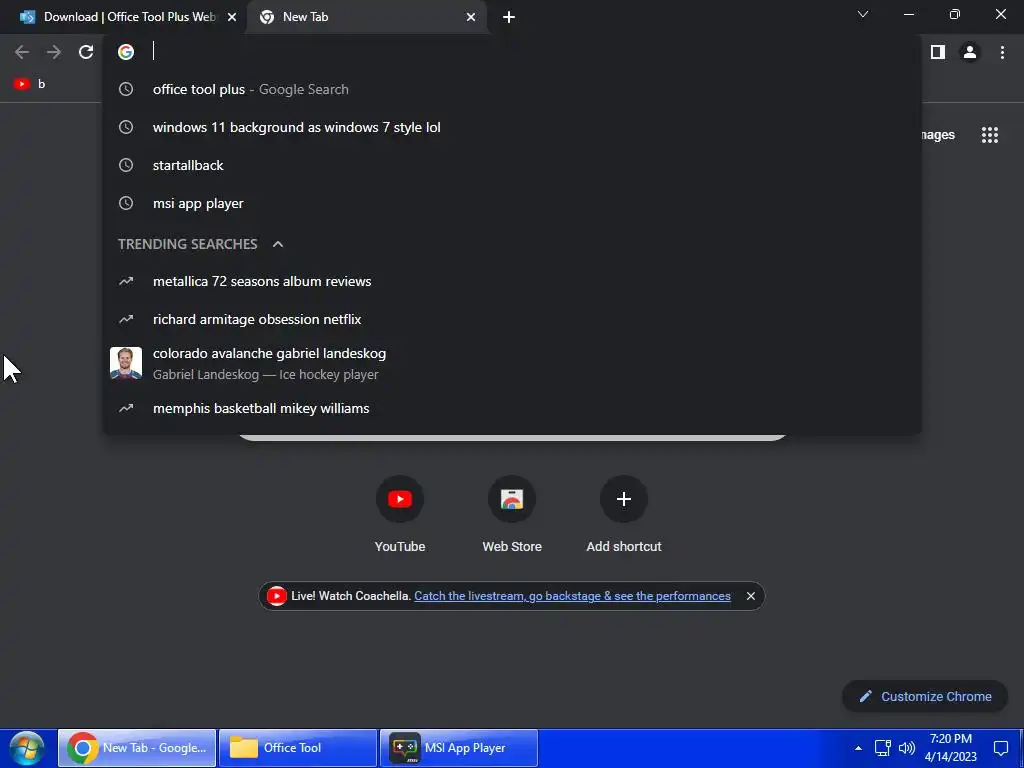
Task: Select the New Tab tab
Action: pyautogui.click(x=368, y=17)
